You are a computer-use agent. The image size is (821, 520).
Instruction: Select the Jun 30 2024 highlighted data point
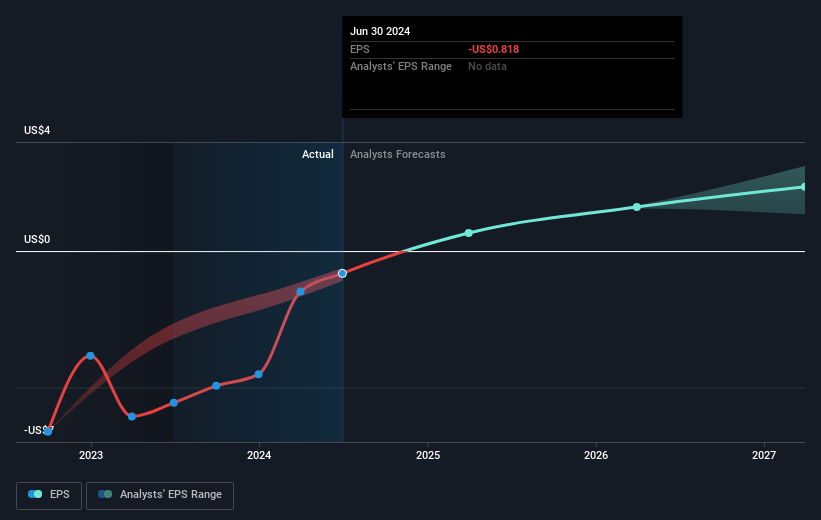tap(342, 273)
